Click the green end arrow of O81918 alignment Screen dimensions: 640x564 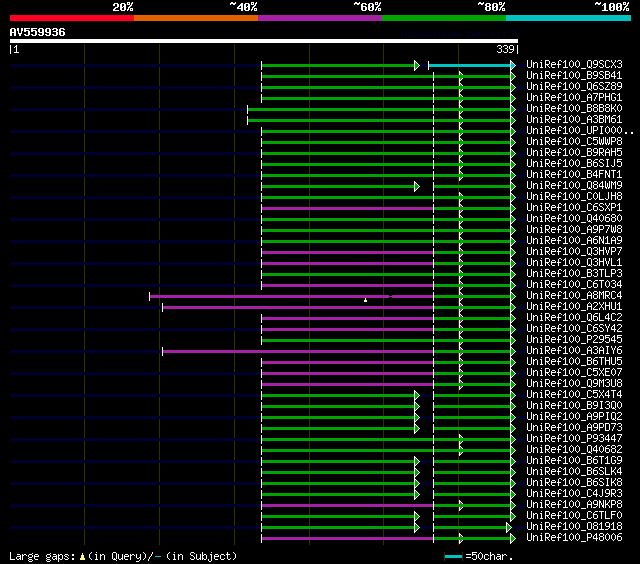(509, 528)
